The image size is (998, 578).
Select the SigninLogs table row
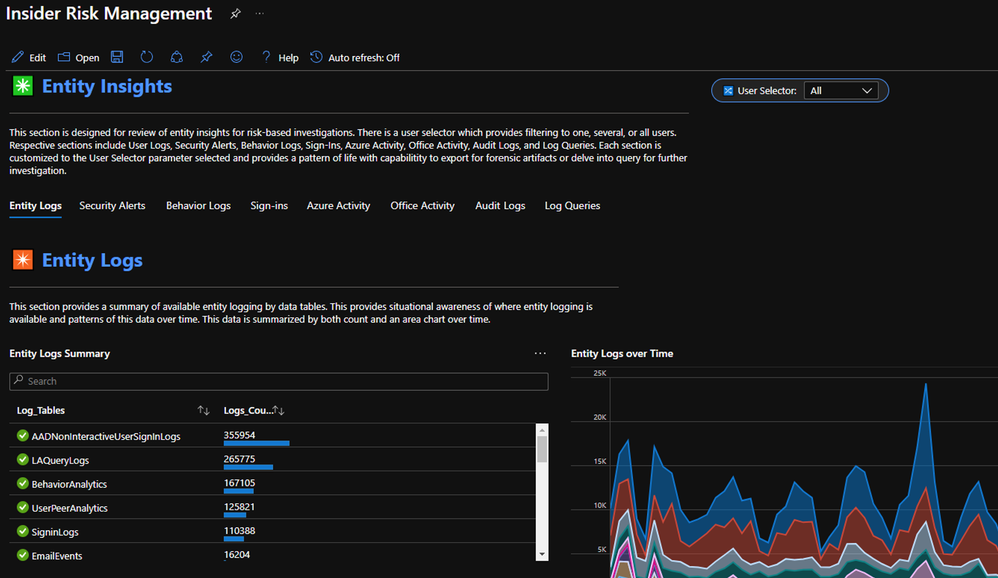coord(272,532)
